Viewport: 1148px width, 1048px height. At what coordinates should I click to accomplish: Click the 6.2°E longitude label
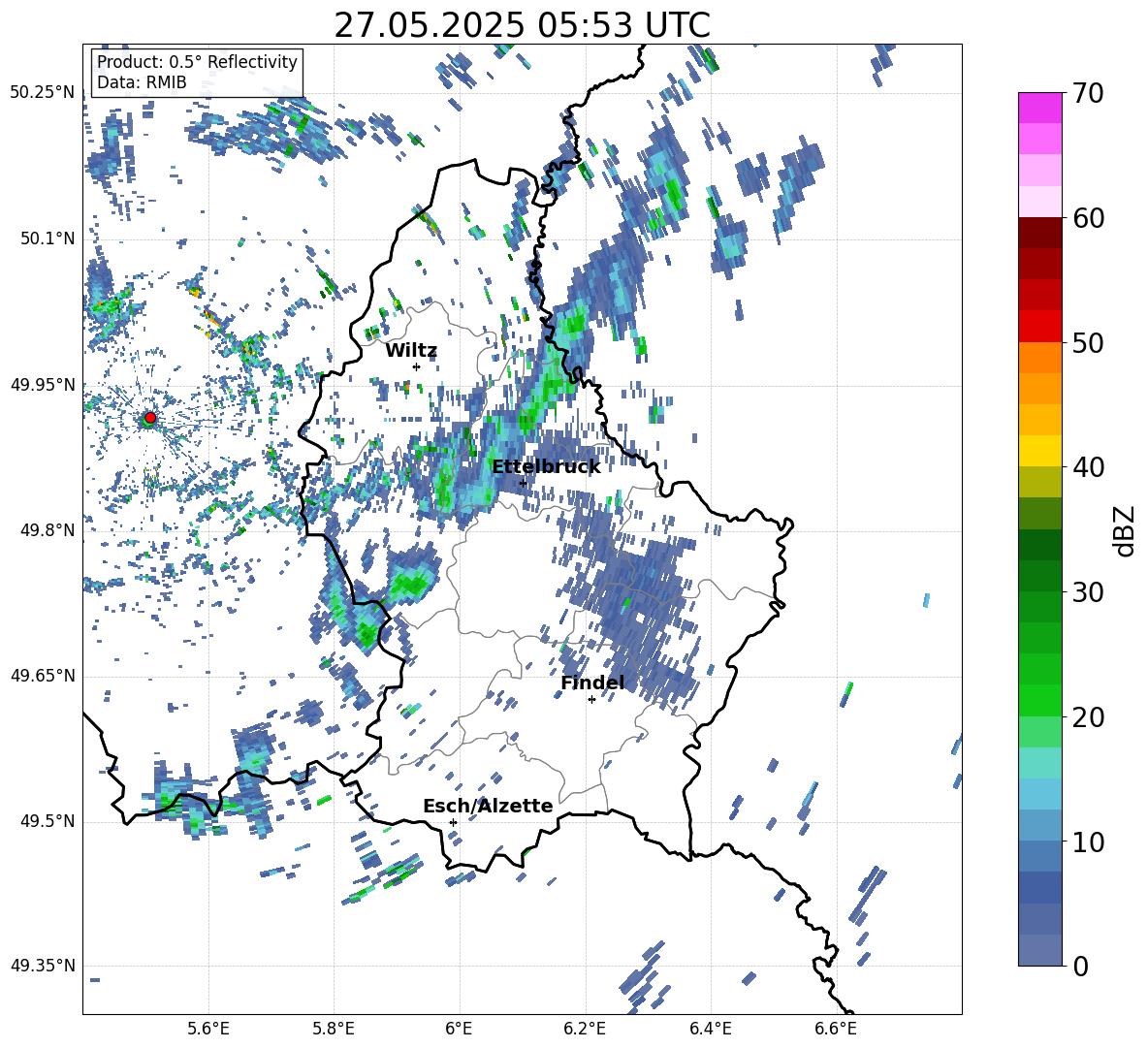(585, 1029)
